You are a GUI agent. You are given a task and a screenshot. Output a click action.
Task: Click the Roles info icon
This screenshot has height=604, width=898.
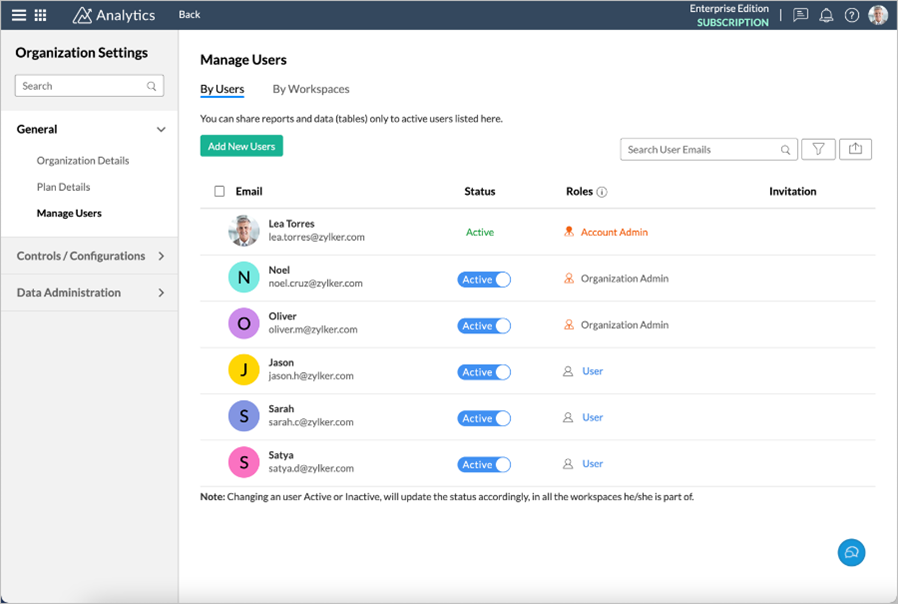(x=602, y=192)
